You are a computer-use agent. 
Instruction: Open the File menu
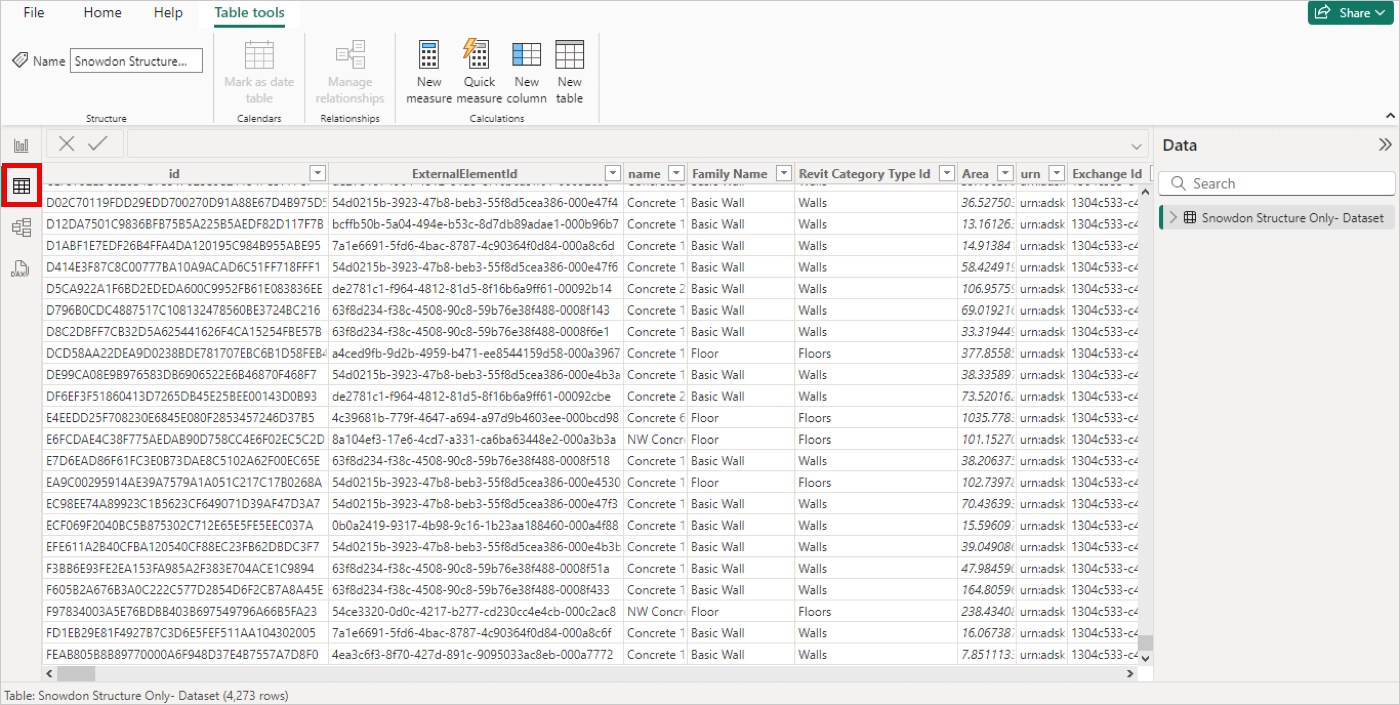pyautogui.click(x=34, y=13)
